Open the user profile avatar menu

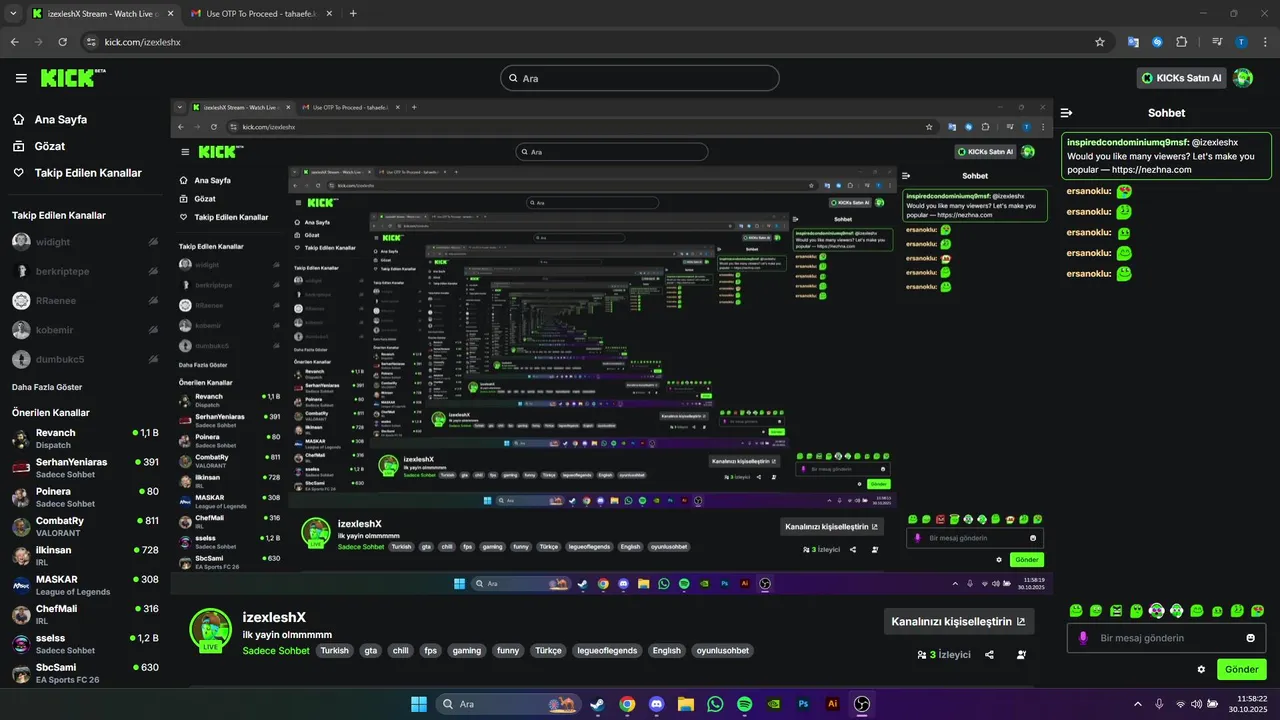1243,78
